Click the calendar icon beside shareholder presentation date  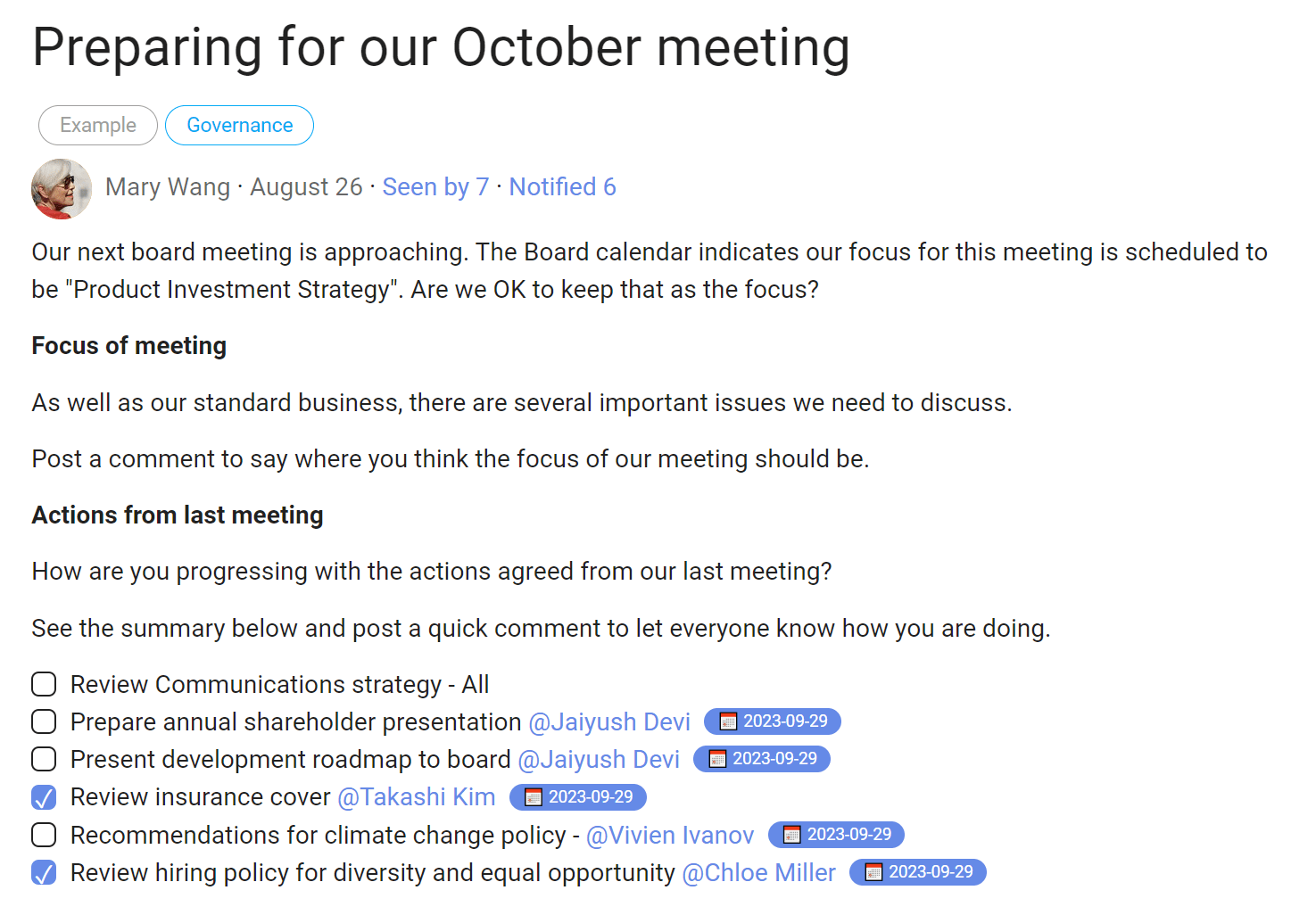(728, 721)
